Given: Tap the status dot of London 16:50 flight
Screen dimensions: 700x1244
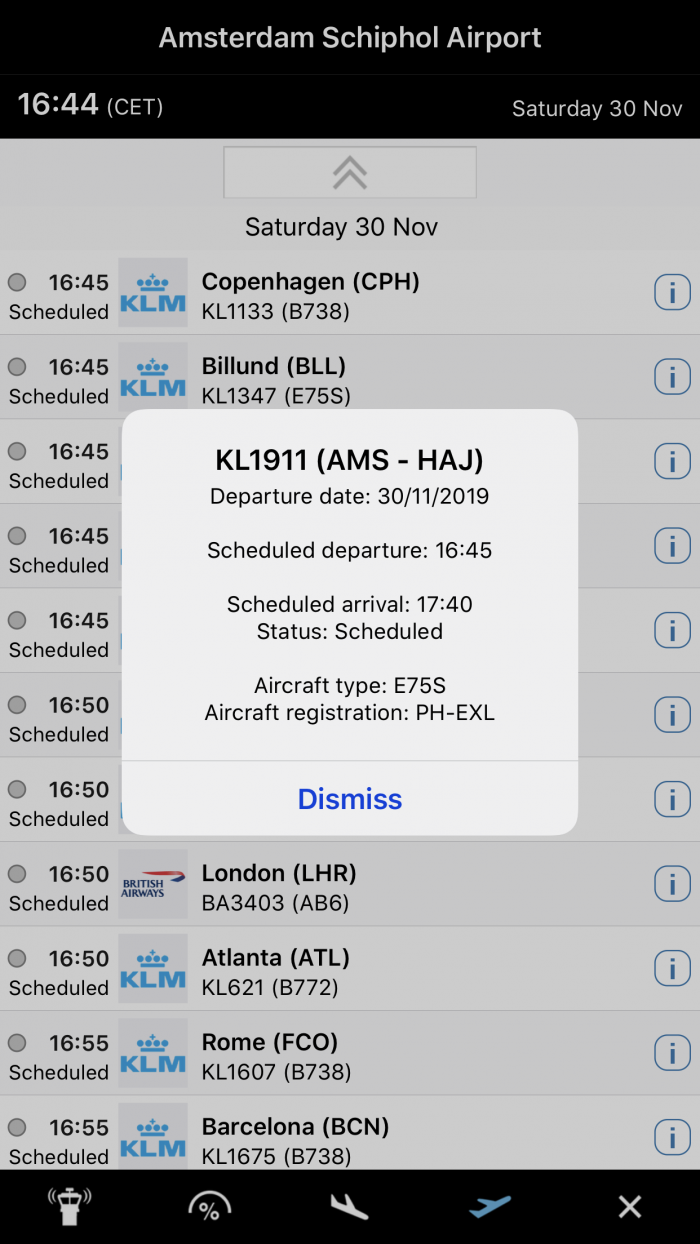Looking at the screenshot, I should coord(17,874).
